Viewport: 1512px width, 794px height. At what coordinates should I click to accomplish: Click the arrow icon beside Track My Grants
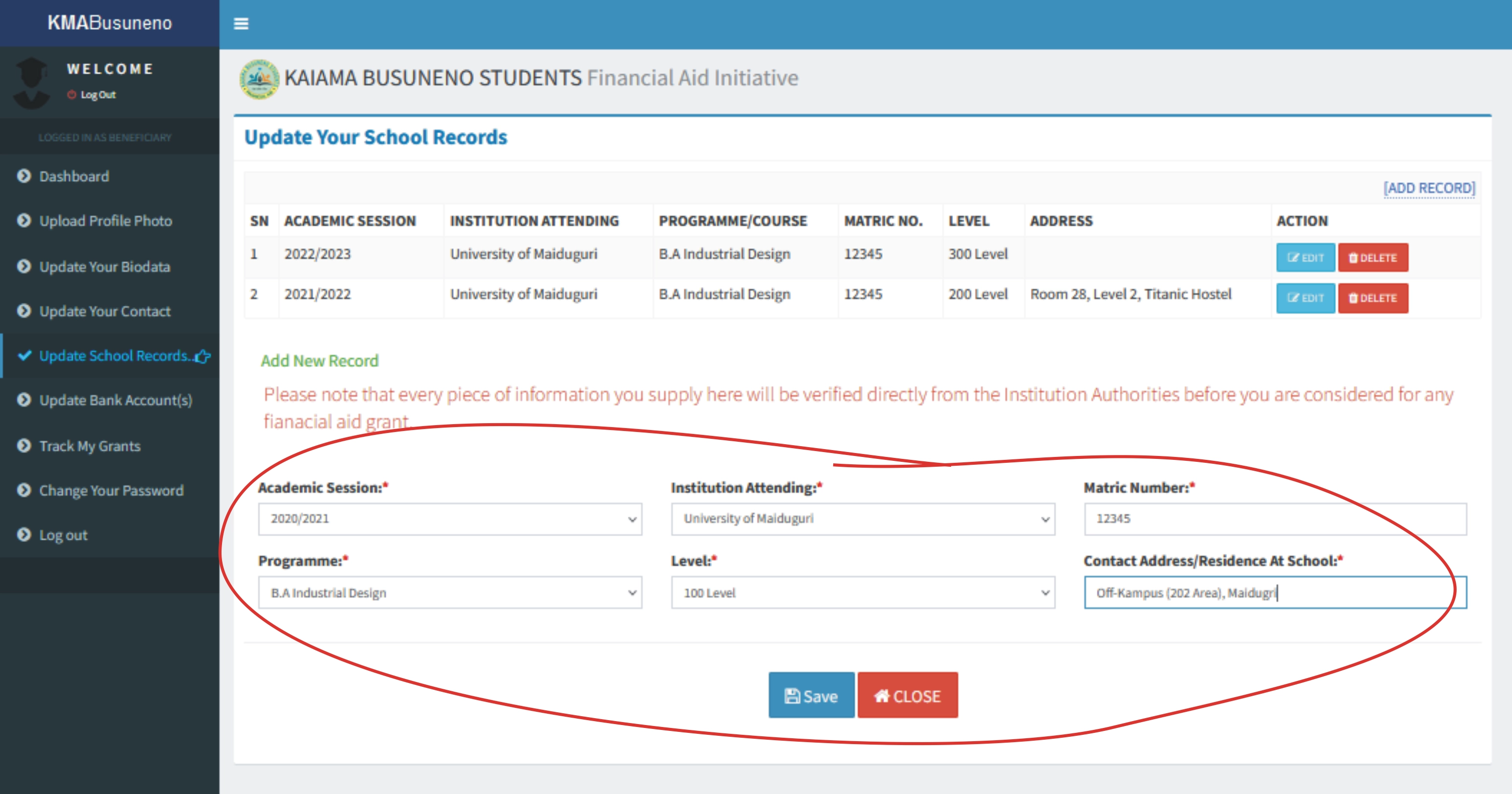pyautogui.click(x=24, y=446)
